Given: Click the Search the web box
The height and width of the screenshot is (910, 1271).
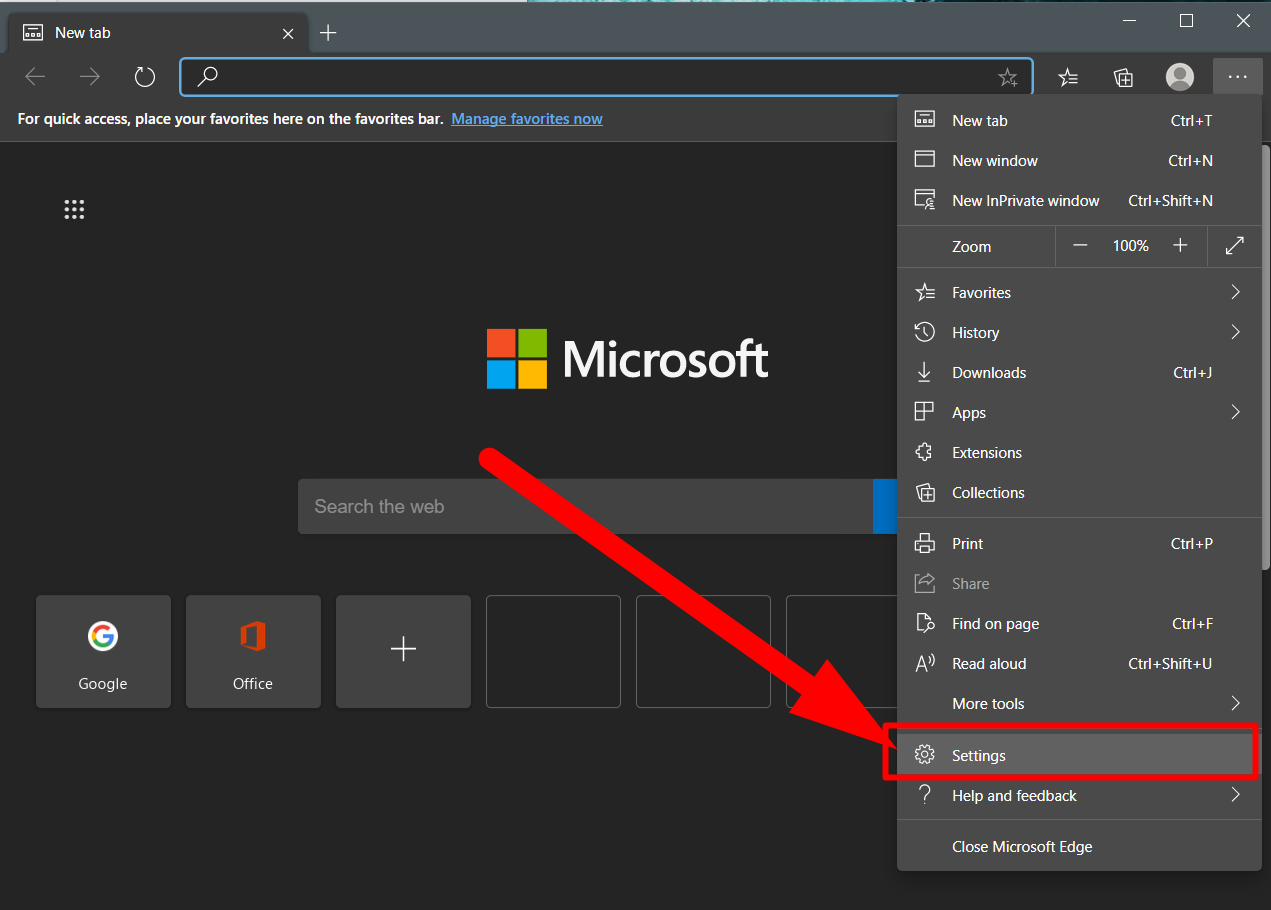Looking at the screenshot, I should click(585, 506).
